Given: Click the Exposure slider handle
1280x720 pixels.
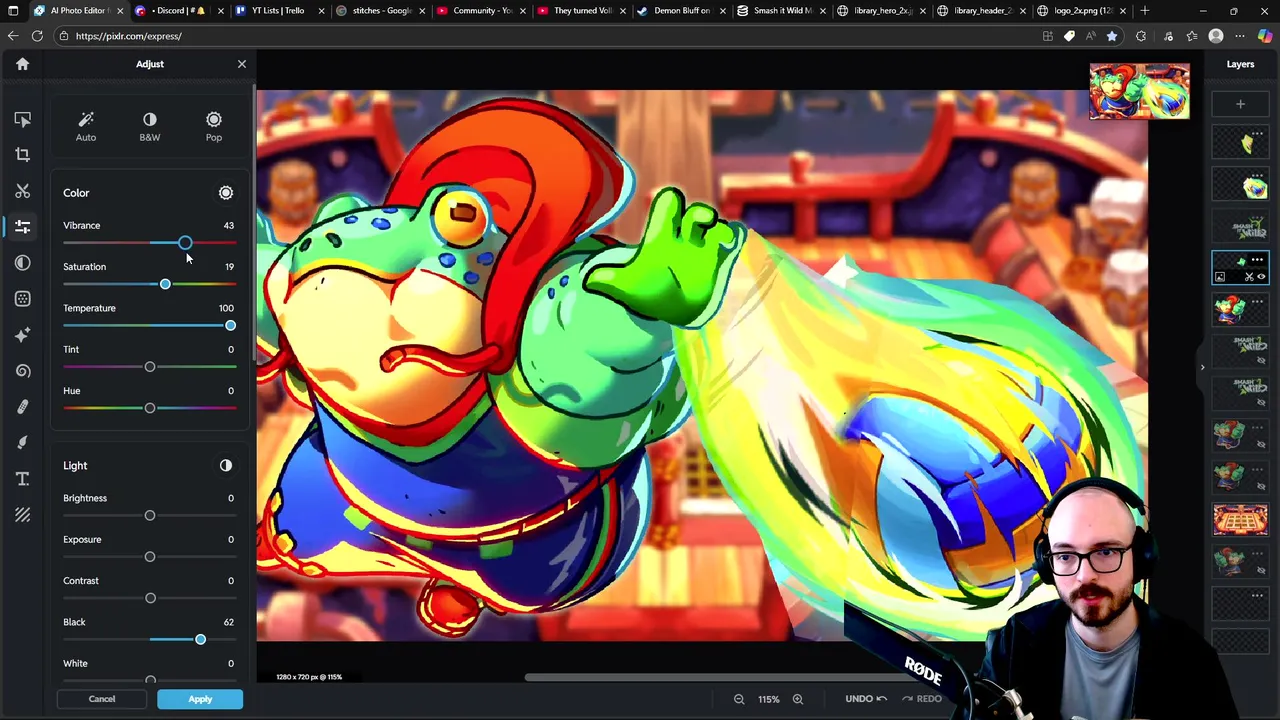Looking at the screenshot, I should [150, 557].
